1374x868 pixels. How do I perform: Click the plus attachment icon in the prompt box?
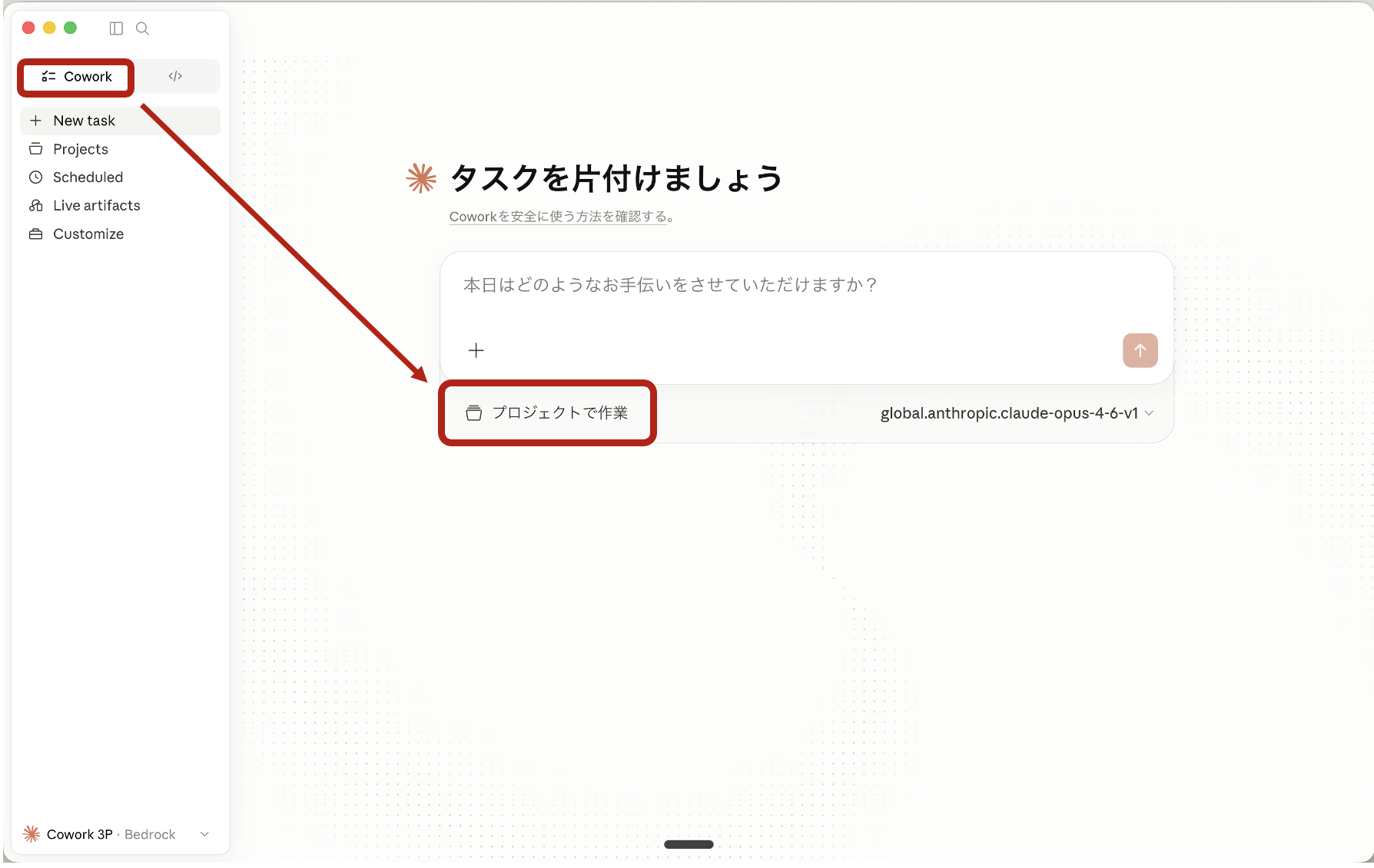(x=476, y=351)
